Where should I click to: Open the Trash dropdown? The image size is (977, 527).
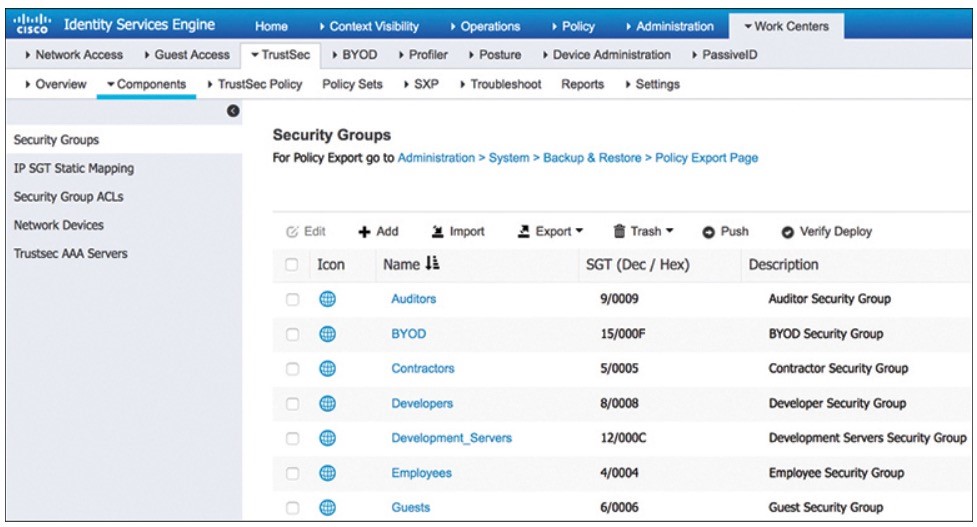tap(644, 232)
